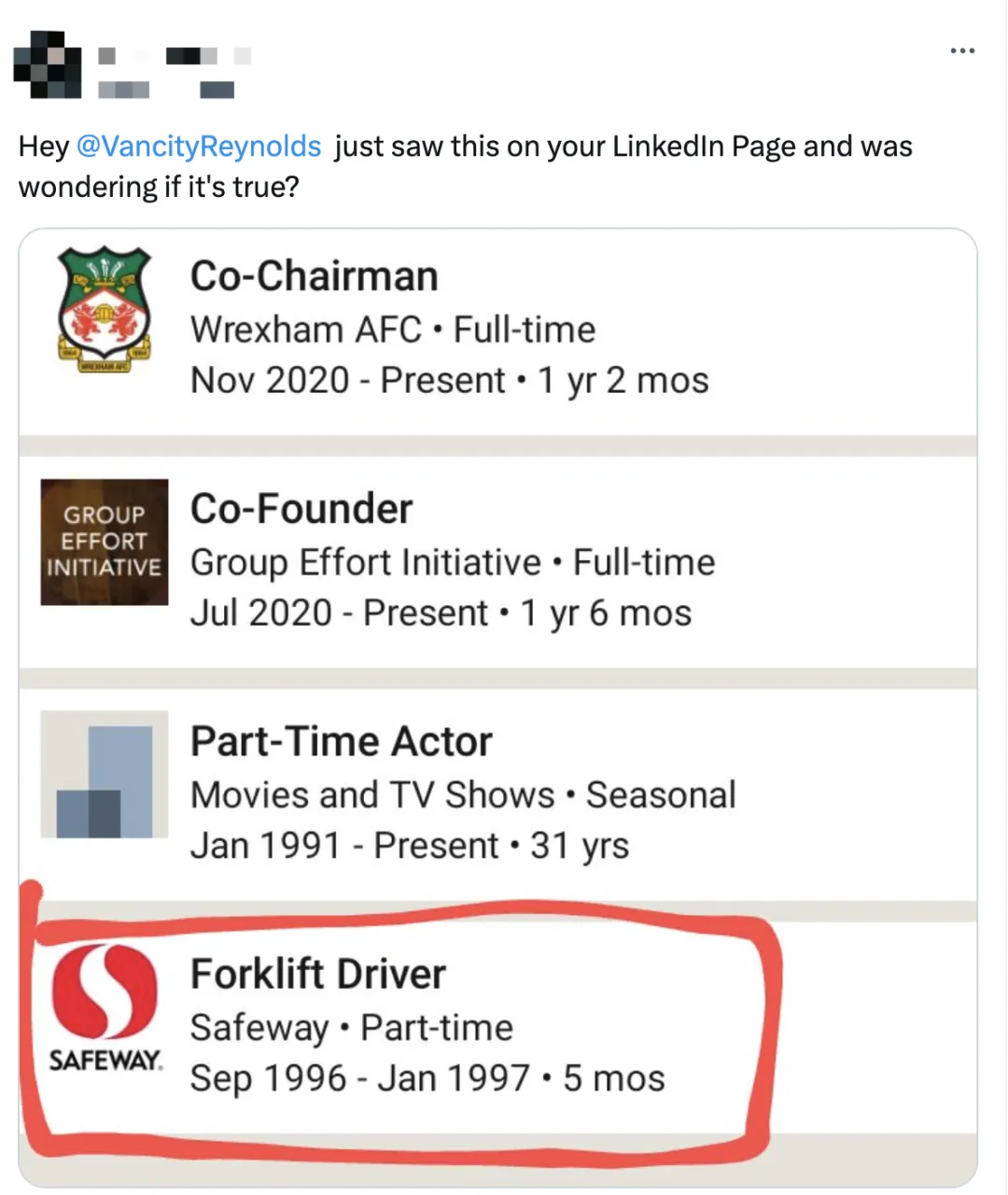Image resolution: width=1008 pixels, height=1195 pixels.
Task: Click the Sep 1996 - Jan 1997 date range
Action: pyautogui.click(x=359, y=1078)
